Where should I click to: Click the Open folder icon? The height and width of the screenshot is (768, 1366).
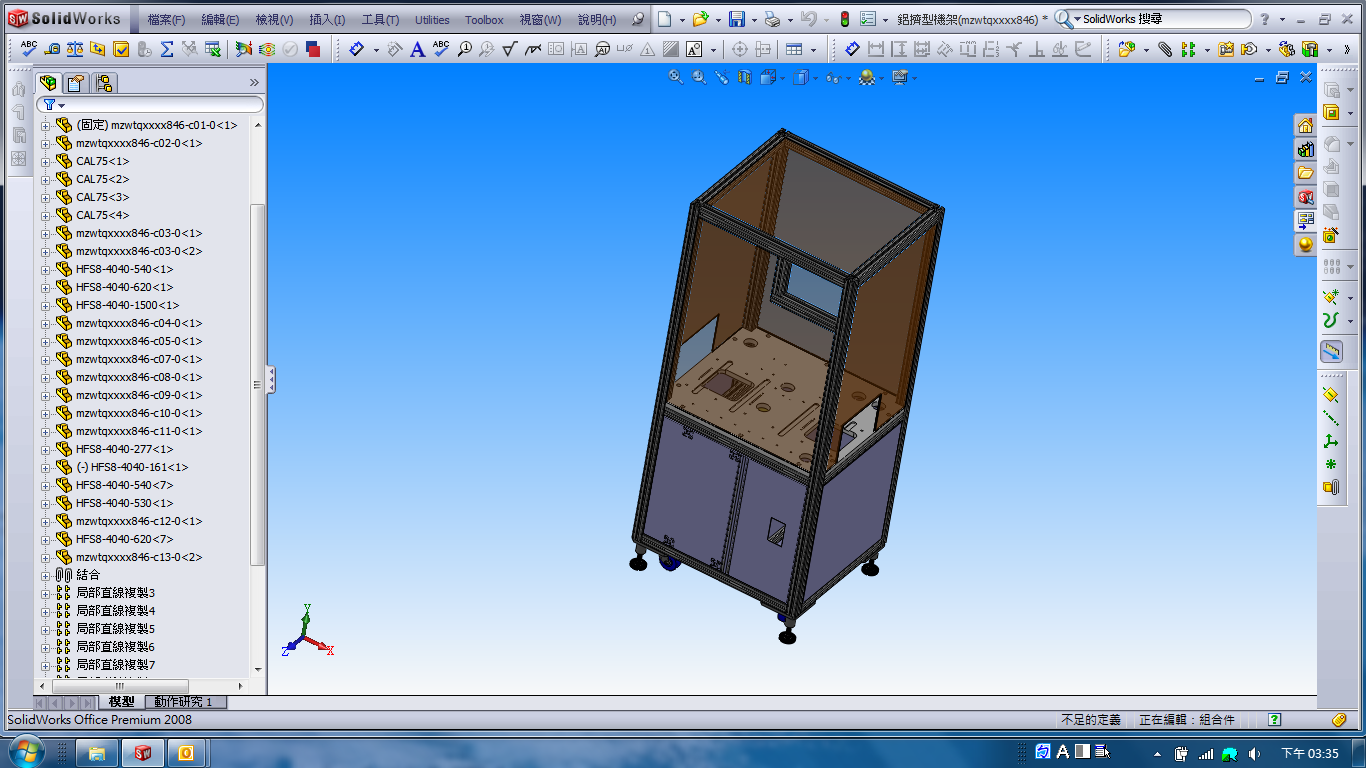pos(700,19)
